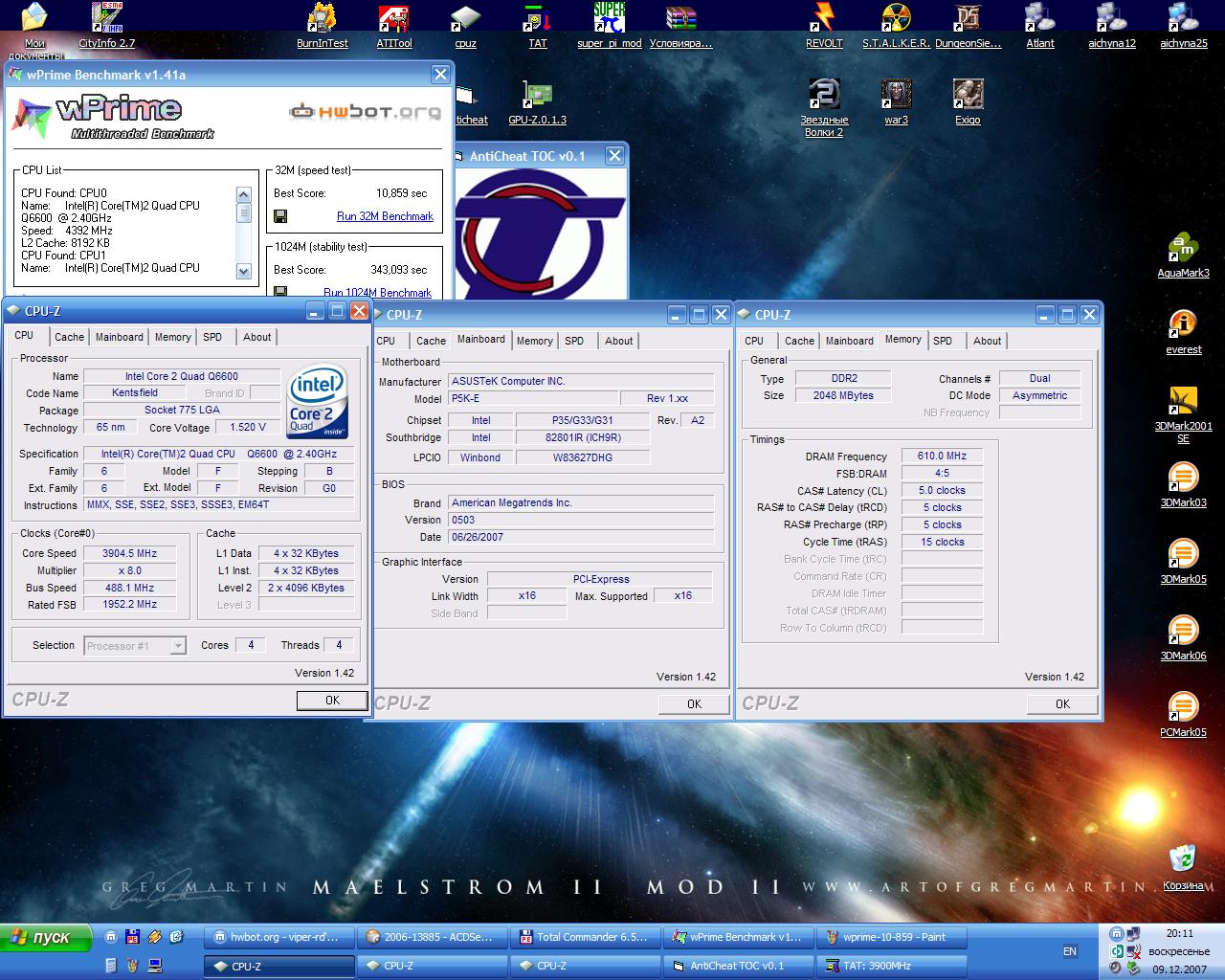Image resolution: width=1225 pixels, height=980 pixels.
Task: Launch the REVOLT game shortcut
Action: pos(824,25)
